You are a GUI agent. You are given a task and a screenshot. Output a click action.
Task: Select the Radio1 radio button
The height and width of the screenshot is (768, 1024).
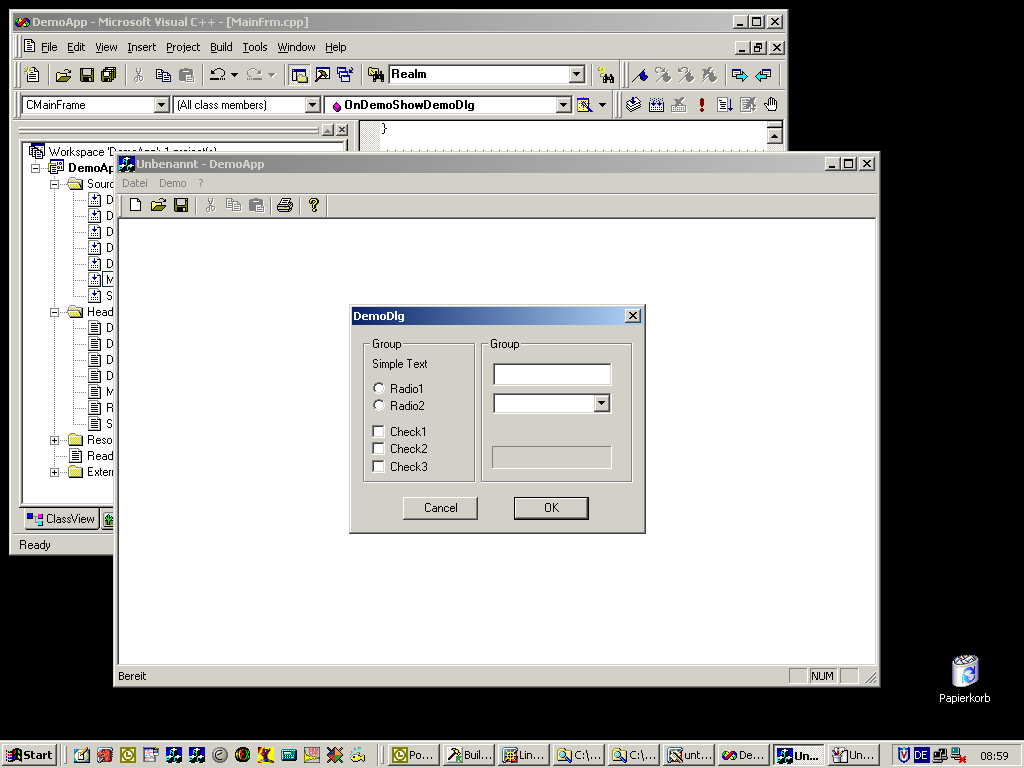pos(379,388)
